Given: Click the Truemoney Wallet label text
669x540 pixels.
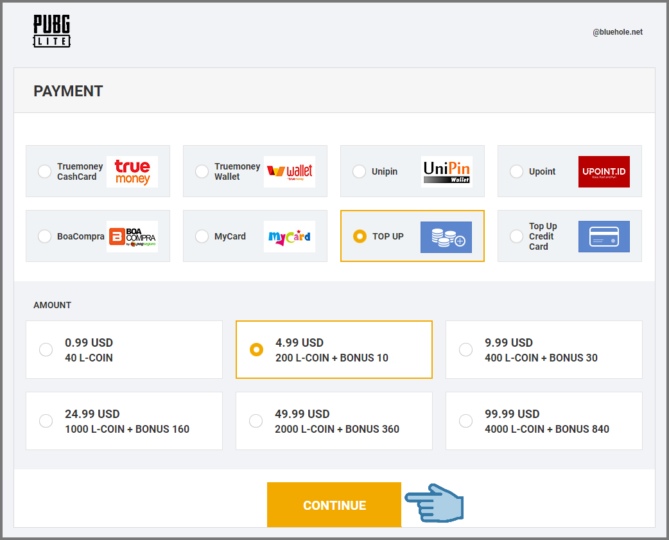Looking at the screenshot, I should point(237,171).
